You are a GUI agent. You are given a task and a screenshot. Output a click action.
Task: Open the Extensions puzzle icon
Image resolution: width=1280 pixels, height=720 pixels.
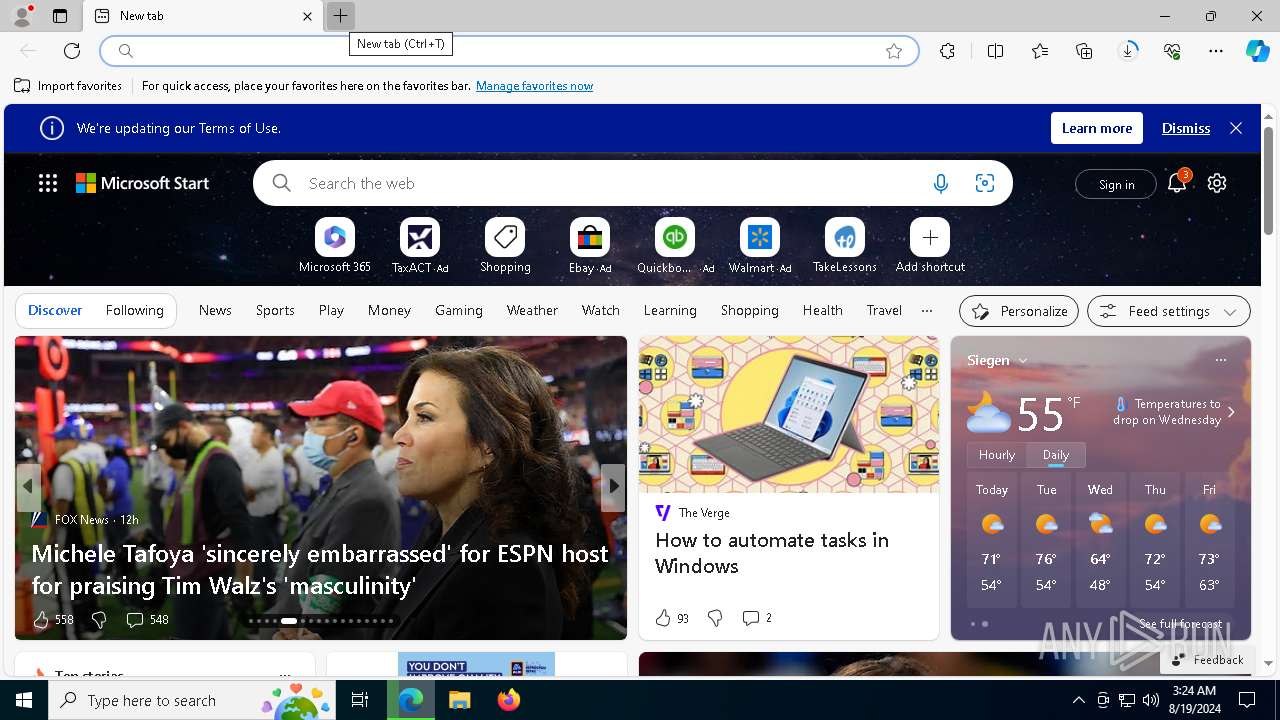[x=947, y=51]
